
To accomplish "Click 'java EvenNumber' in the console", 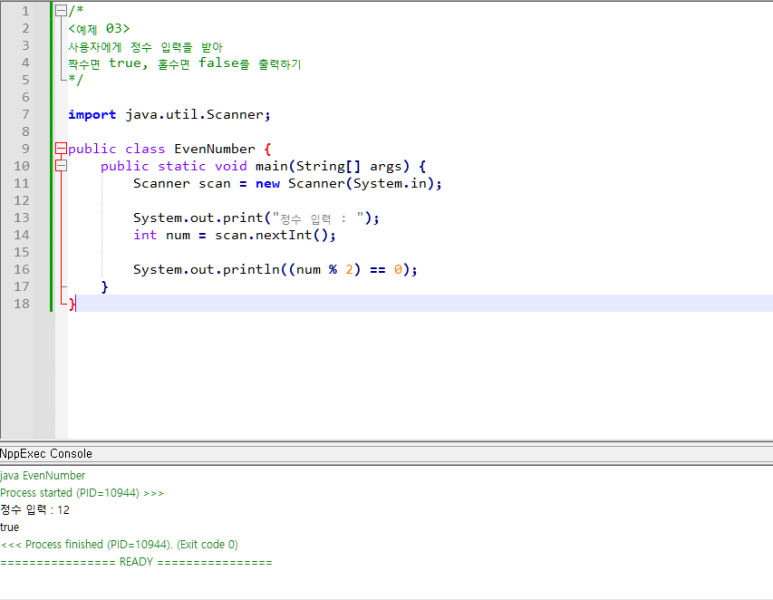I will tap(42, 476).
